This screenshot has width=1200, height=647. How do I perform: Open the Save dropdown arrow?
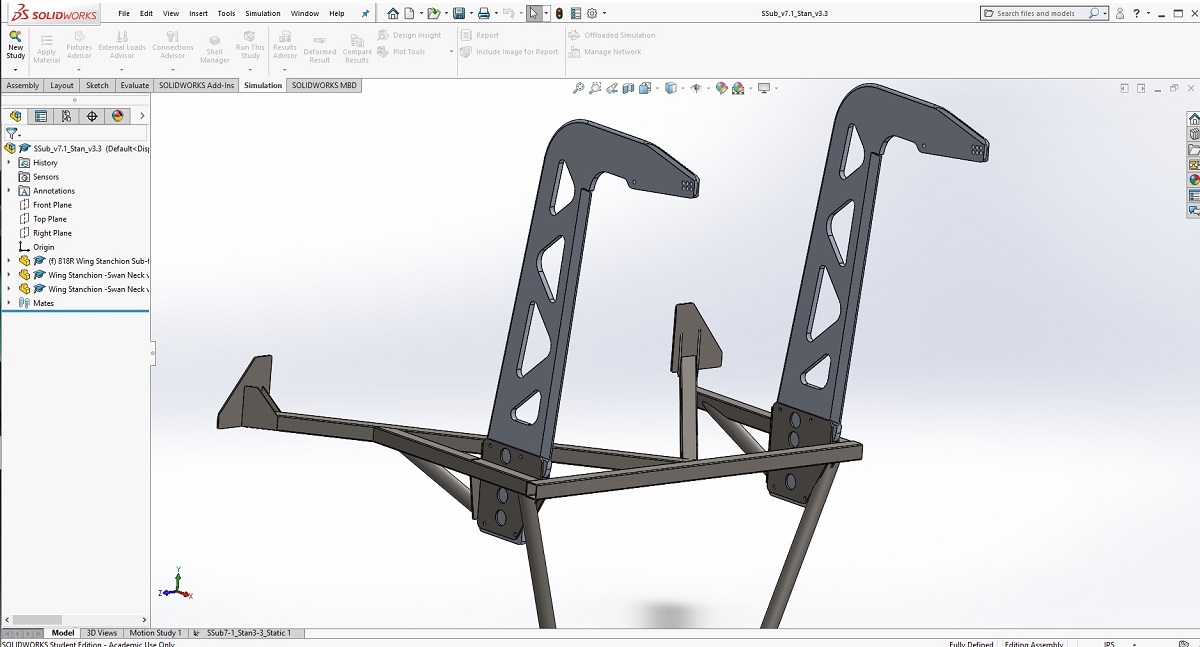point(469,14)
